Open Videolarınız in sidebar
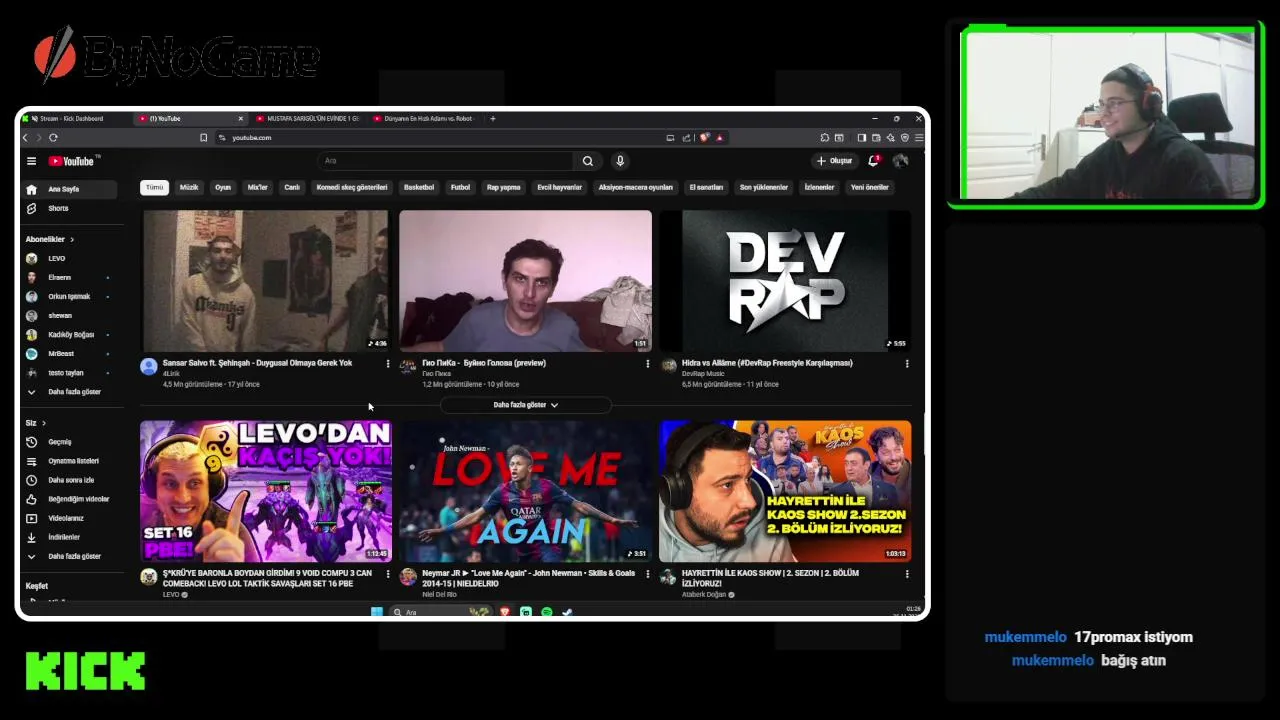 [x=70, y=518]
